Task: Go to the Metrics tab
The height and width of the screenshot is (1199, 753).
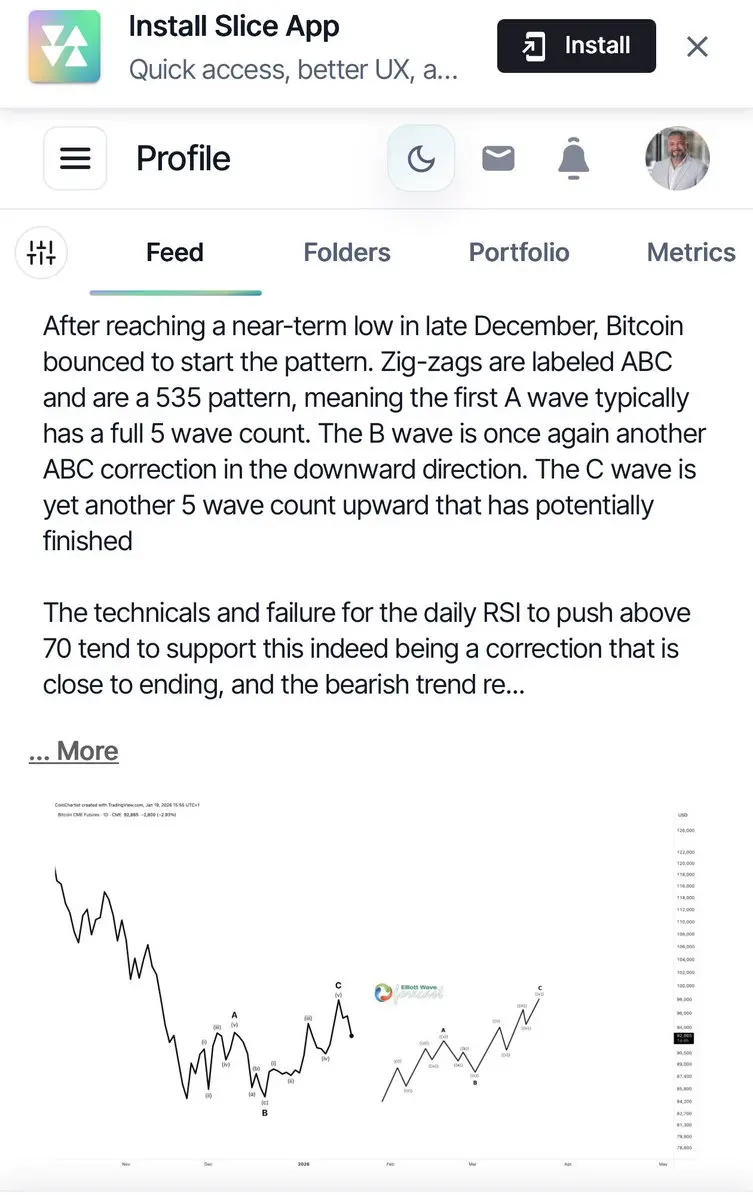Action: [x=691, y=252]
